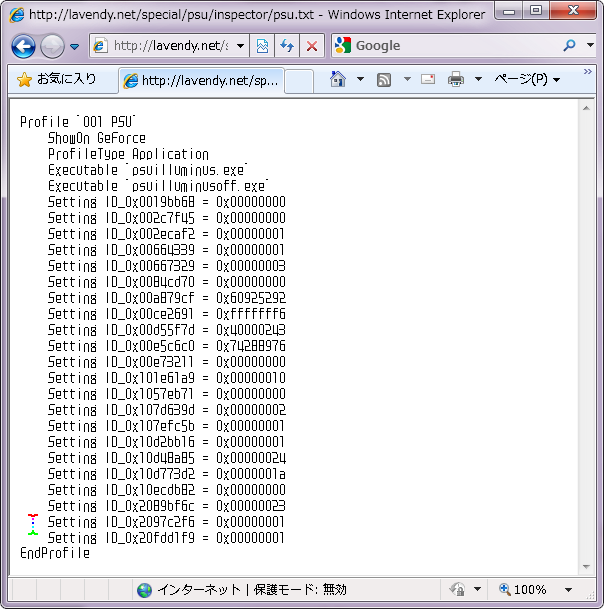Close the Internet Explorer window

coord(573,11)
